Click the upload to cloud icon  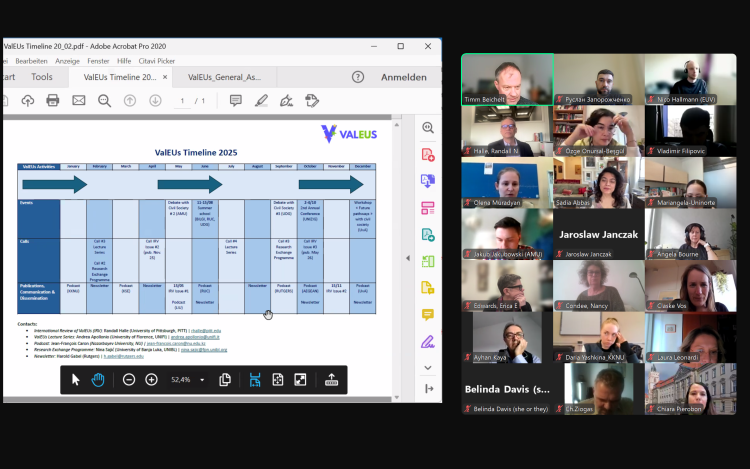click(27, 101)
